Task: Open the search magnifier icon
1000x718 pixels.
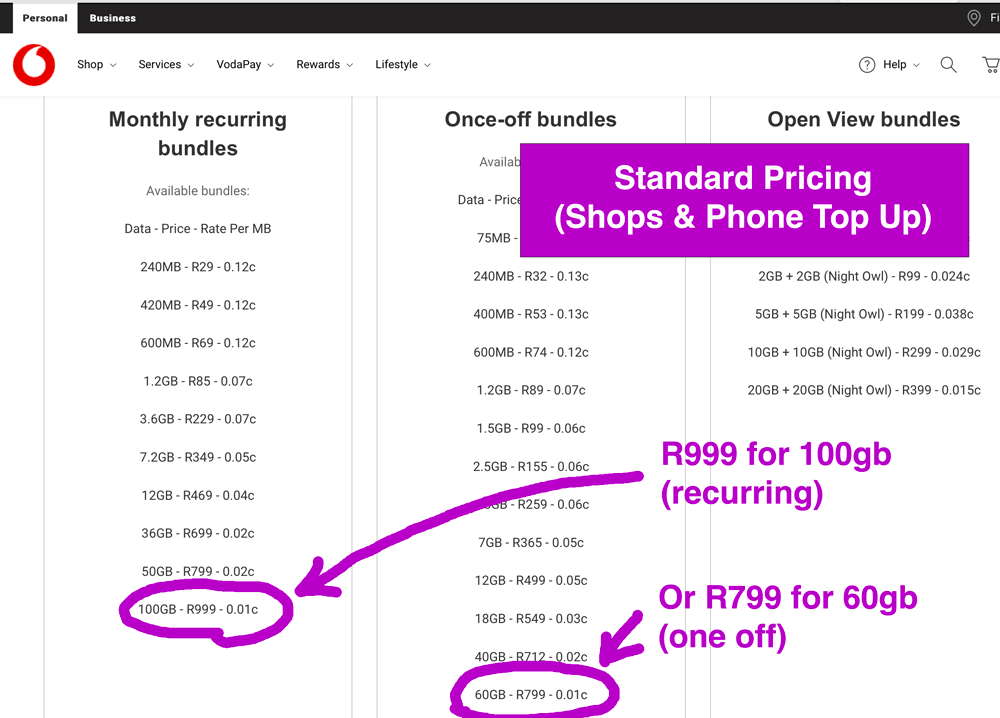Action: coord(948,64)
